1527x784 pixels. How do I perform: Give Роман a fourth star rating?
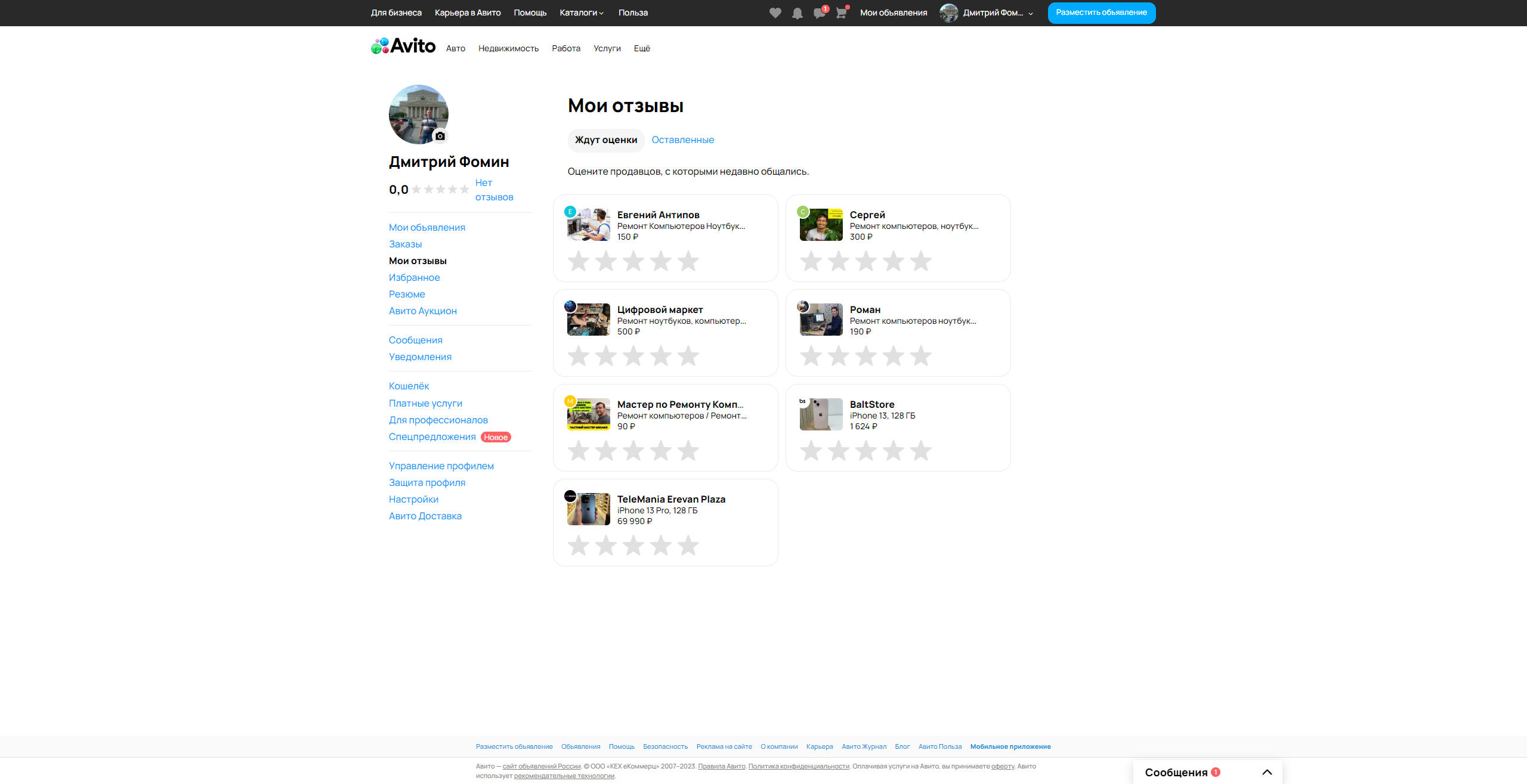(x=894, y=356)
